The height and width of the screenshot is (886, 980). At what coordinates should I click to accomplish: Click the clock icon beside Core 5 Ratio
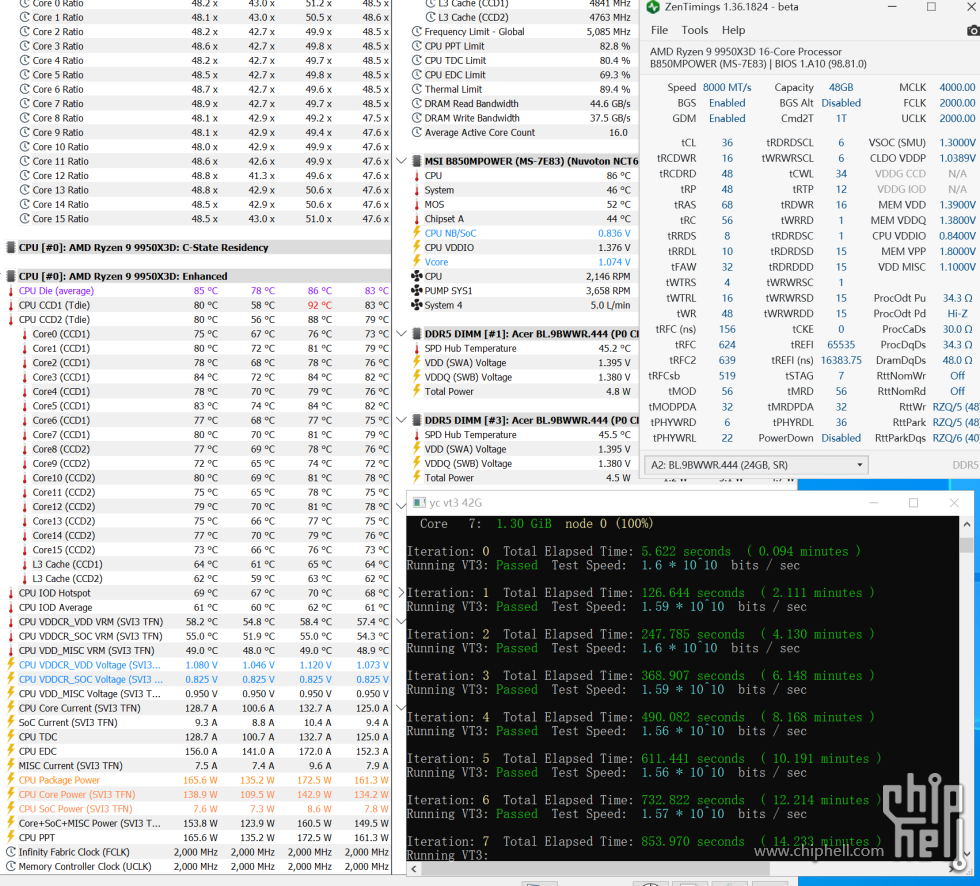tap(25, 75)
